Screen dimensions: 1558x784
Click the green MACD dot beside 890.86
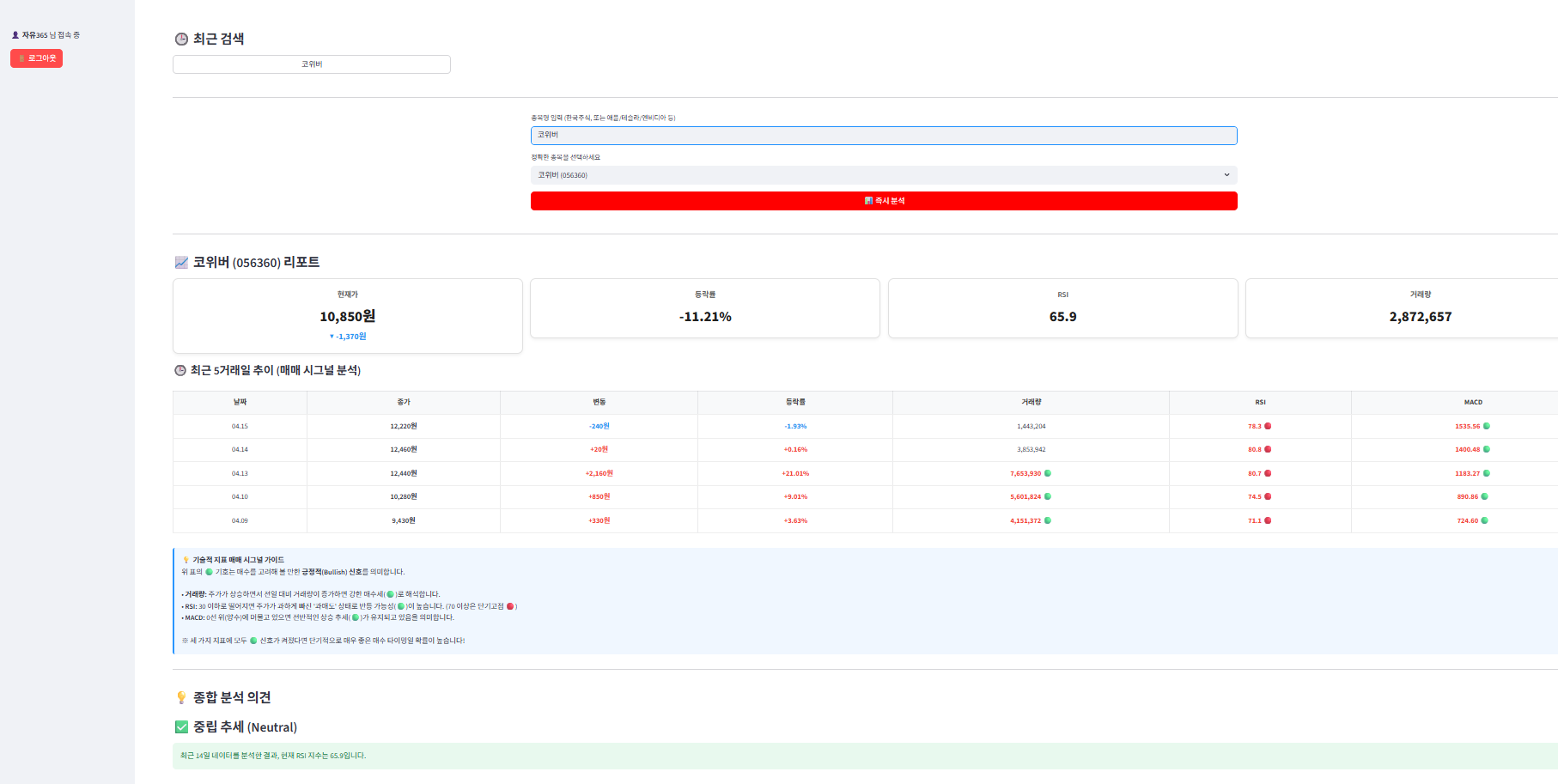tap(1485, 496)
